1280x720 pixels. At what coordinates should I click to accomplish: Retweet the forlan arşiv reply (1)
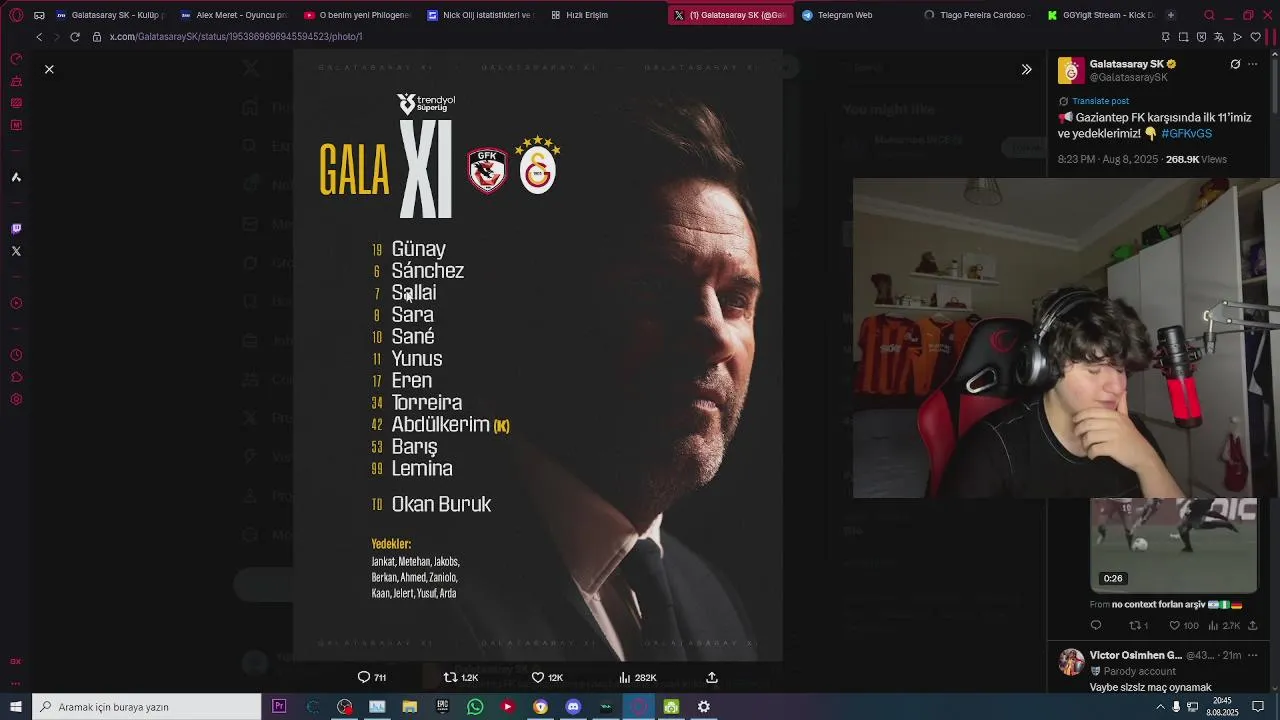(1138, 626)
